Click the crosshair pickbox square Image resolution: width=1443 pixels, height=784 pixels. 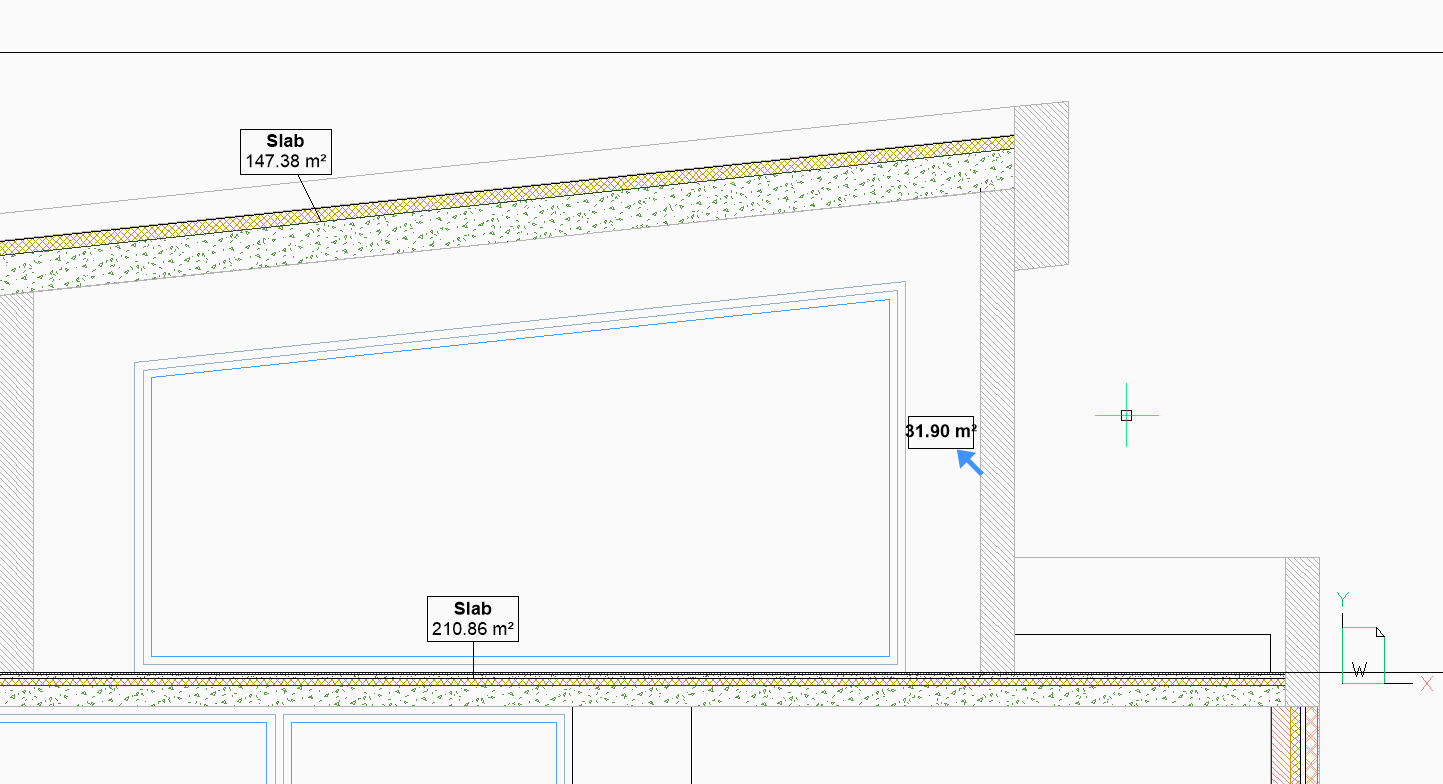click(x=1126, y=415)
